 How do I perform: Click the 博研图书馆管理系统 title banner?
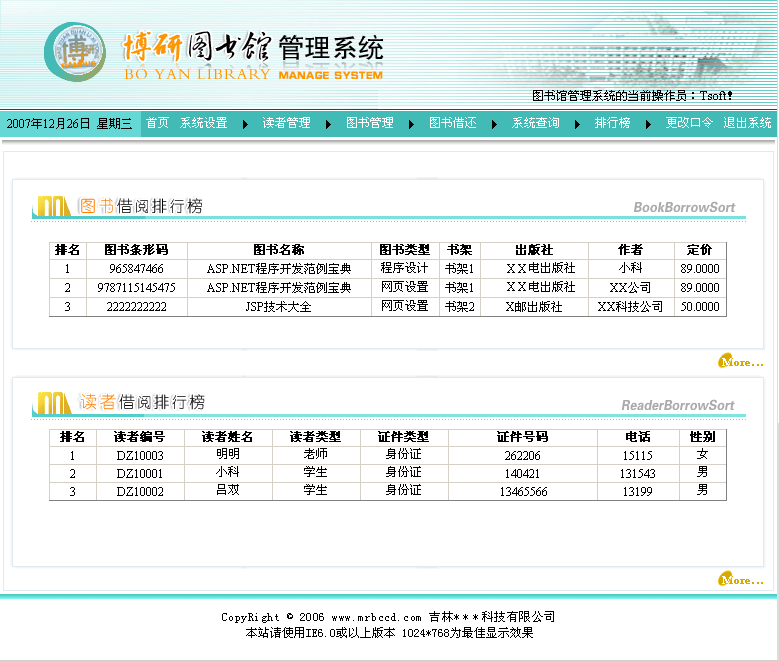point(253,56)
